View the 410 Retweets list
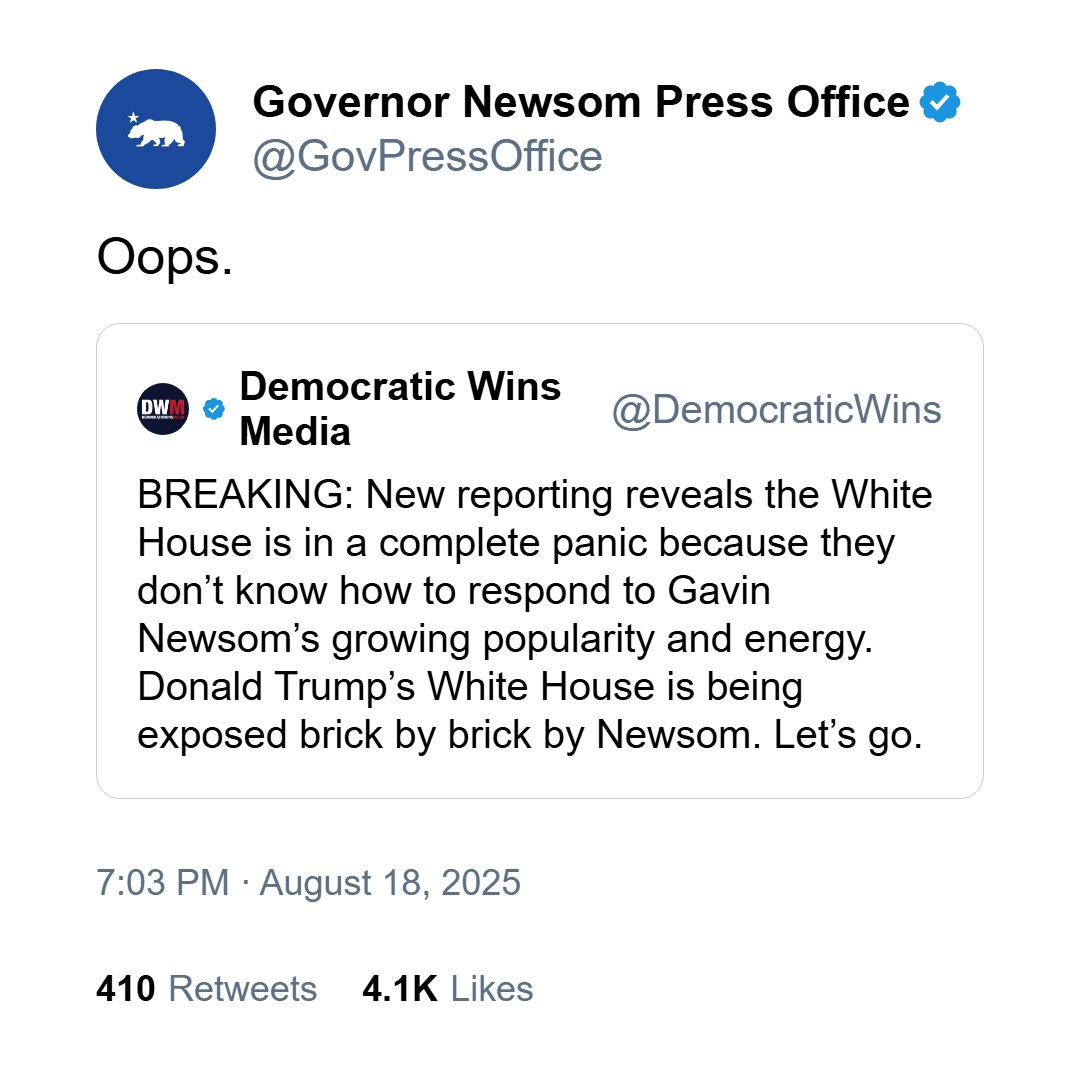Screen dimensions: 1080x1080 (x=207, y=988)
